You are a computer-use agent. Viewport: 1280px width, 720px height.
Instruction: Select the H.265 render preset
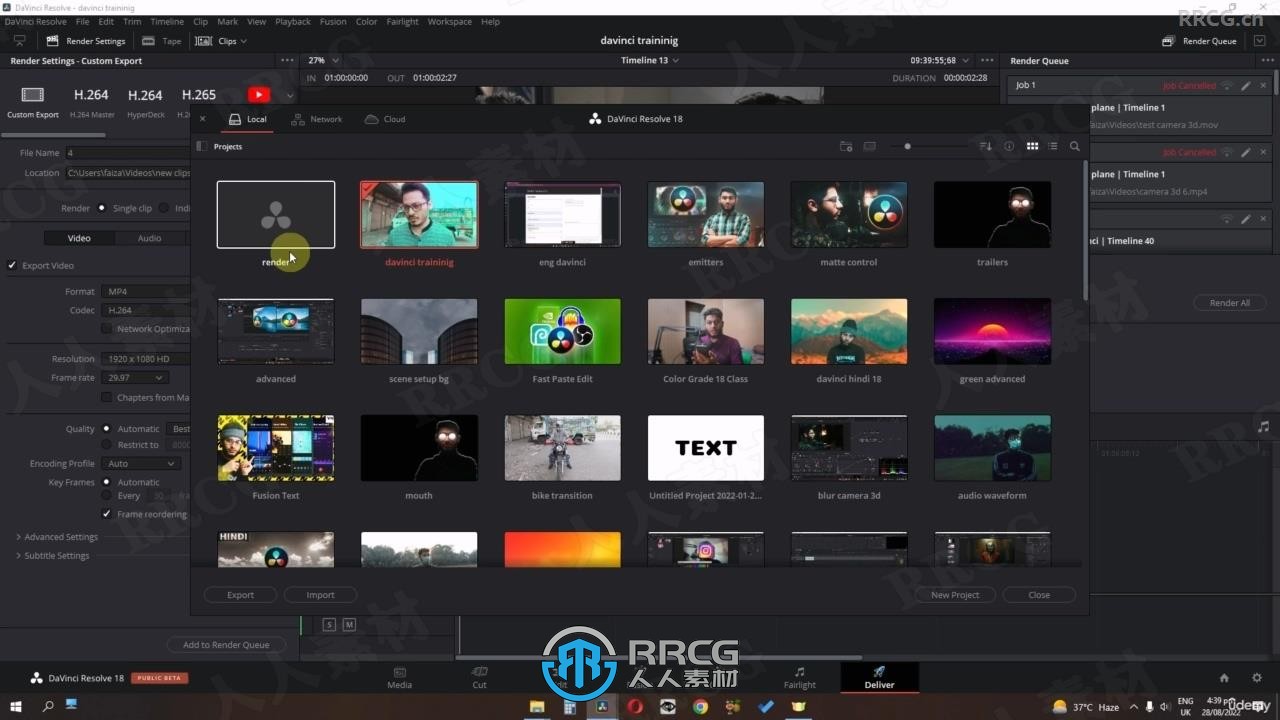[x=199, y=95]
